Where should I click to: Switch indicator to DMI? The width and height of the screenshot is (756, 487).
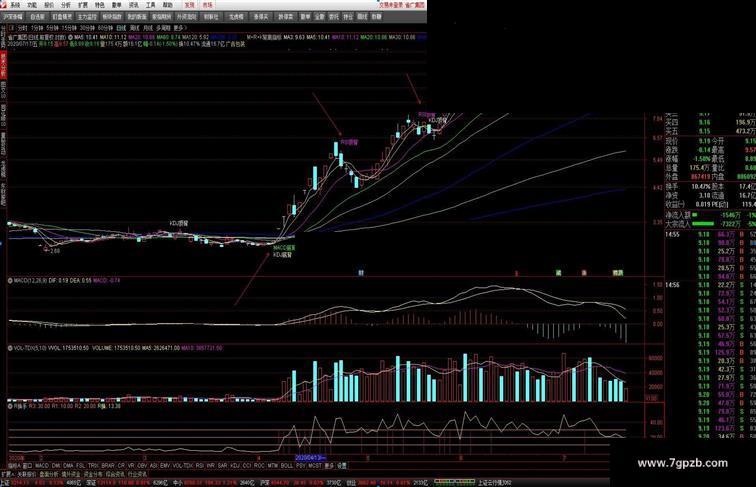[x=56, y=466]
